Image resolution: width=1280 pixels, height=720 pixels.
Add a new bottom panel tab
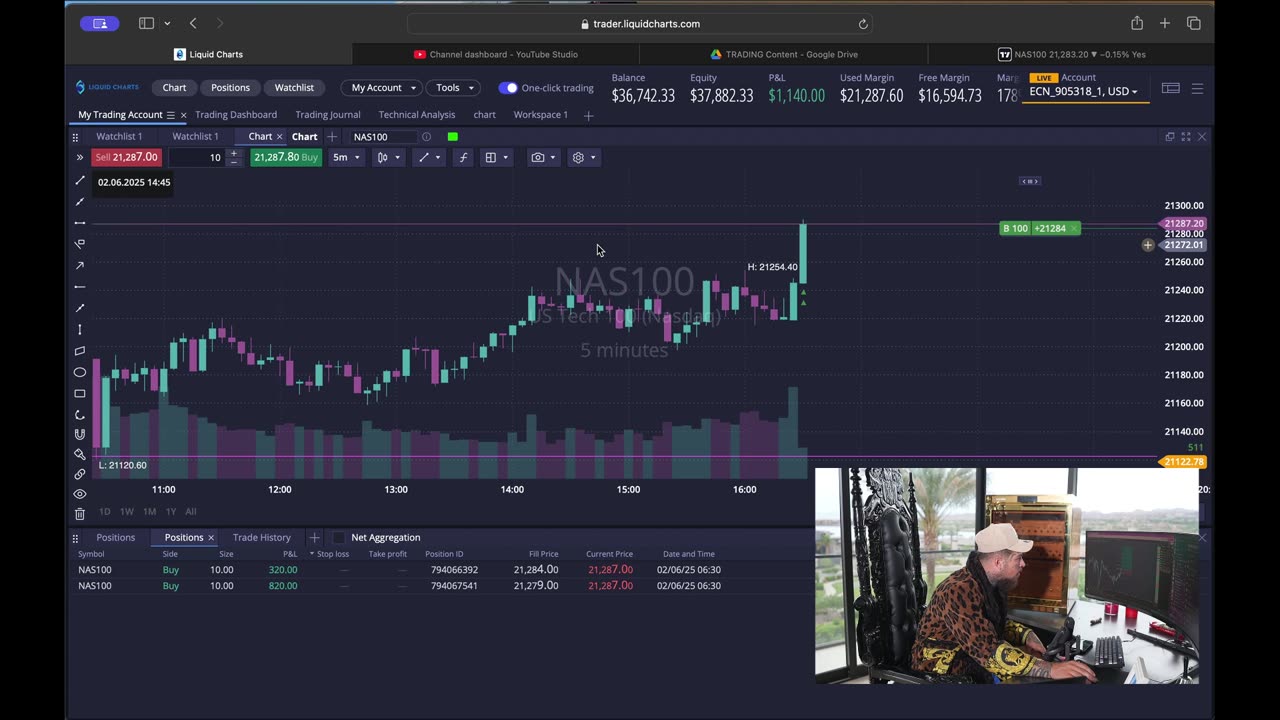point(314,538)
